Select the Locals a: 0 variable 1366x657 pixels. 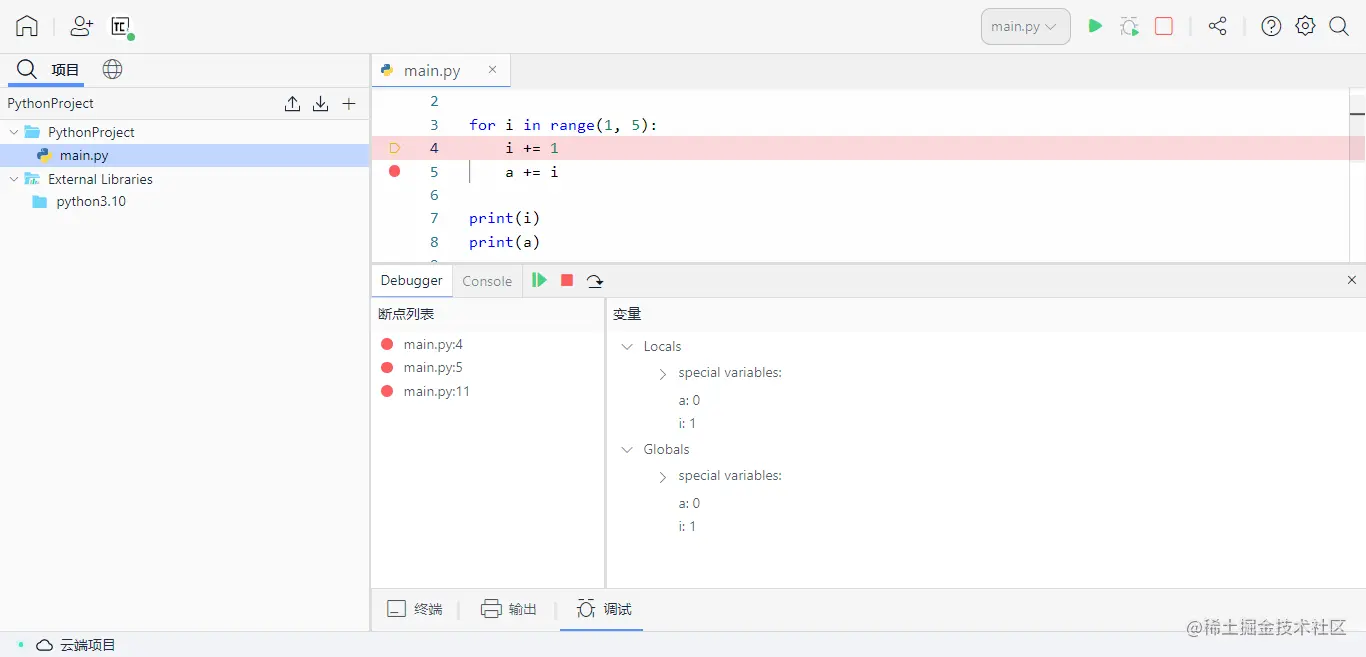[x=689, y=400]
